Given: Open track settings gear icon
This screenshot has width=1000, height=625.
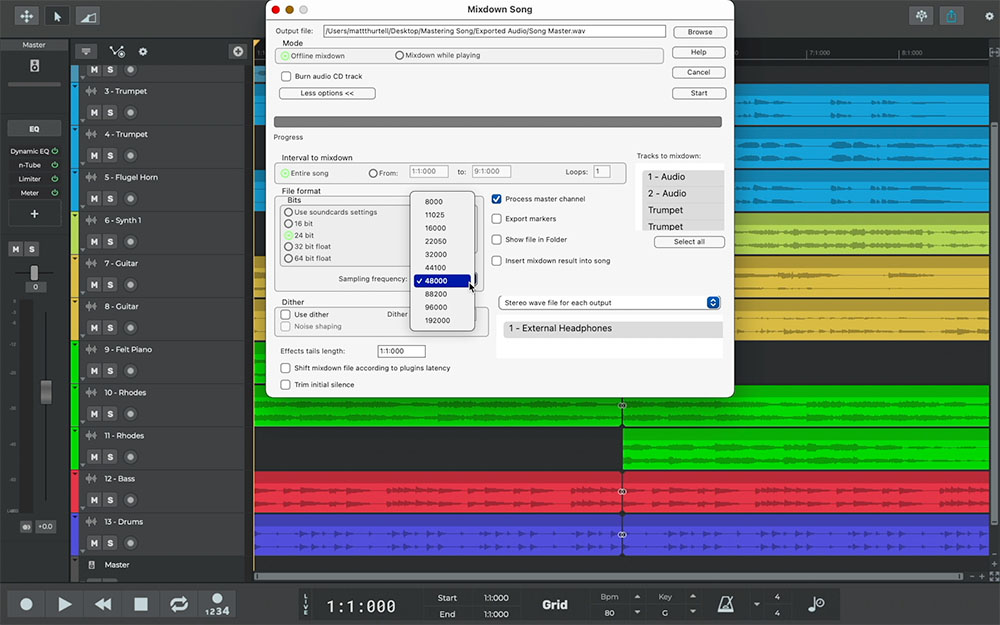Looking at the screenshot, I should (x=143, y=51).
